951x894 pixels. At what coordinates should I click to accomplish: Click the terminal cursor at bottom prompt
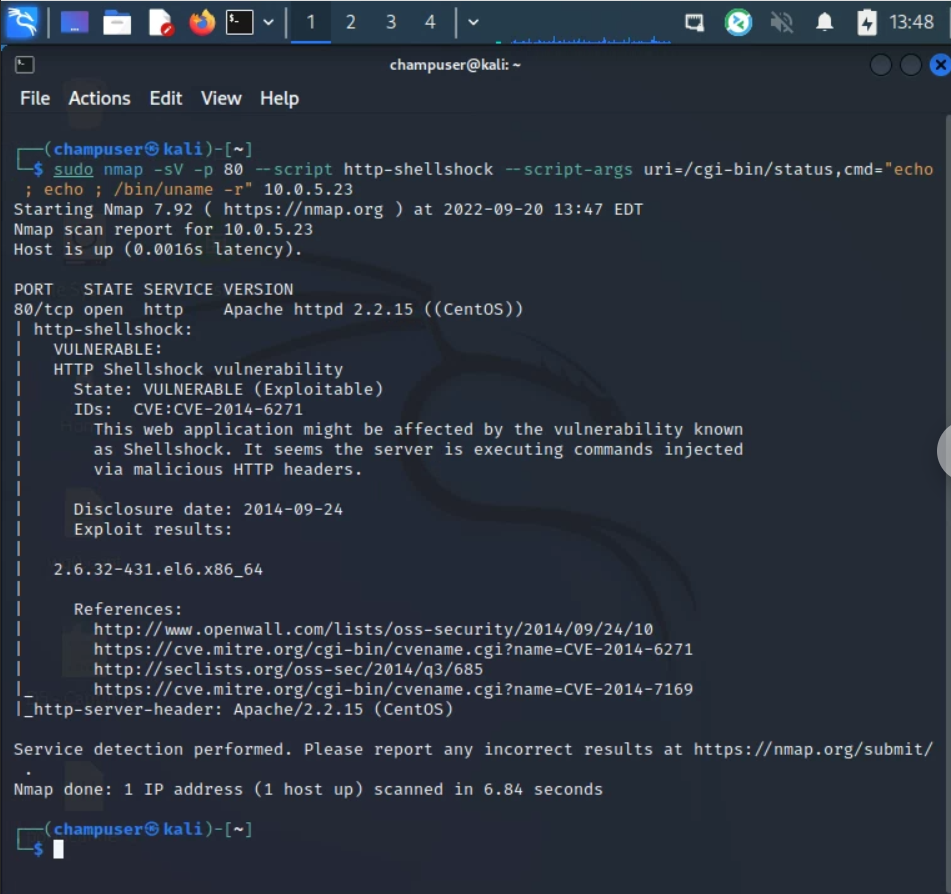(x=58, y=849)
